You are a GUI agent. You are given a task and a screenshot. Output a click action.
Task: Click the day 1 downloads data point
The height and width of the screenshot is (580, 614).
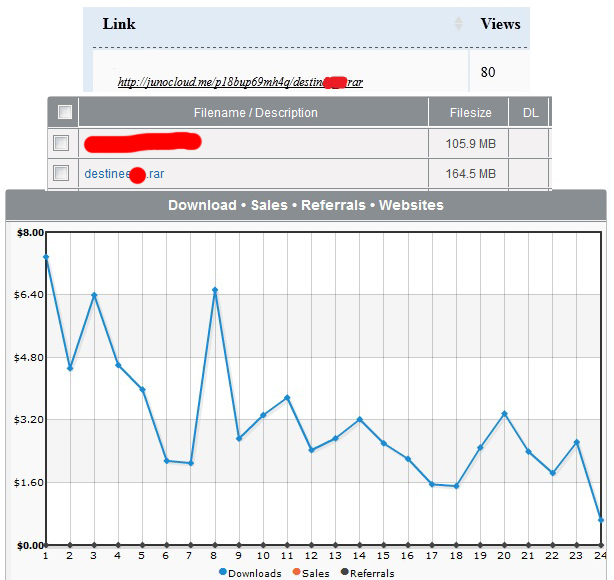46,257
